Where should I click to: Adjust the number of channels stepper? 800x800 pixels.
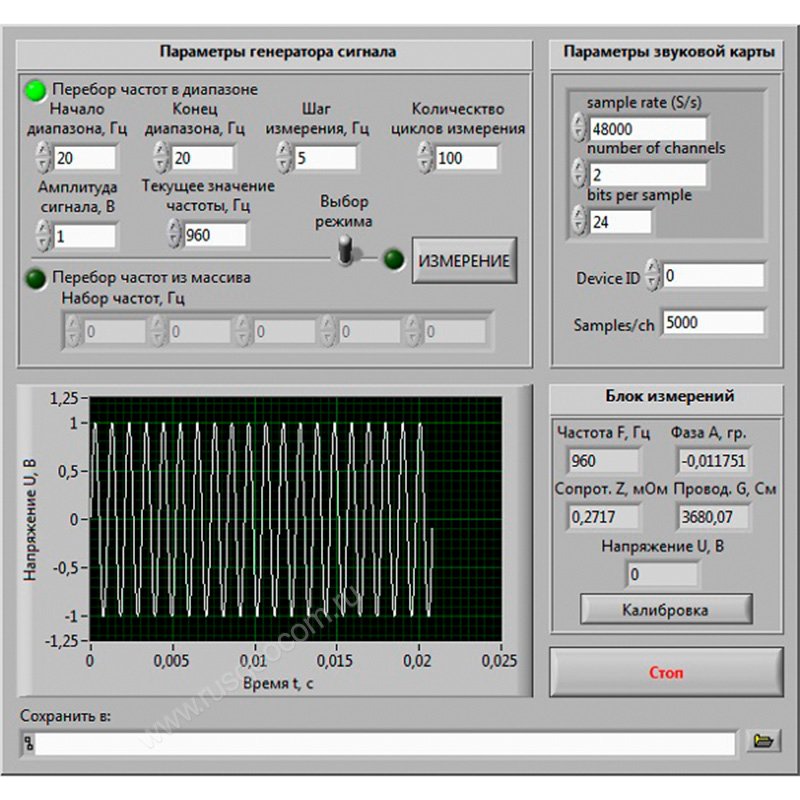[x=579, y=174]
